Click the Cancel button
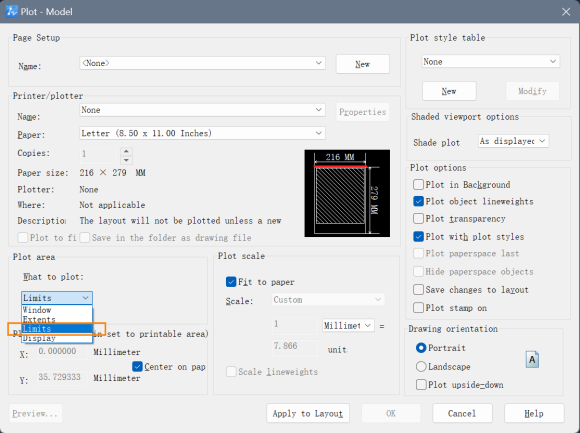This screenshot has height=433, width=580. (x=462, y=413)
